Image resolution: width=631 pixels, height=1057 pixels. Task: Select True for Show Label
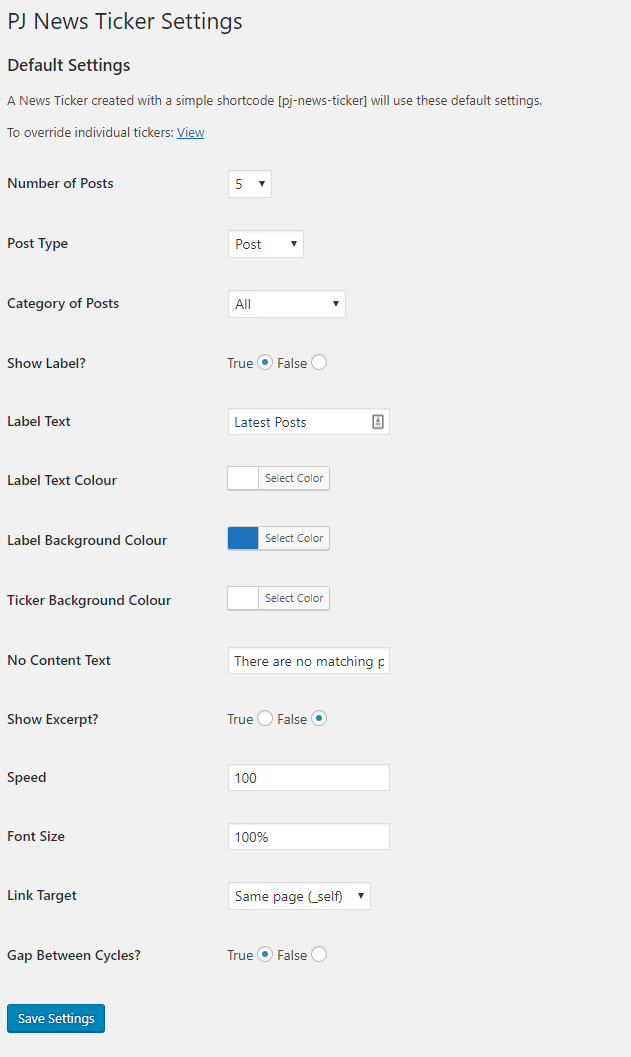coord(265,363)
